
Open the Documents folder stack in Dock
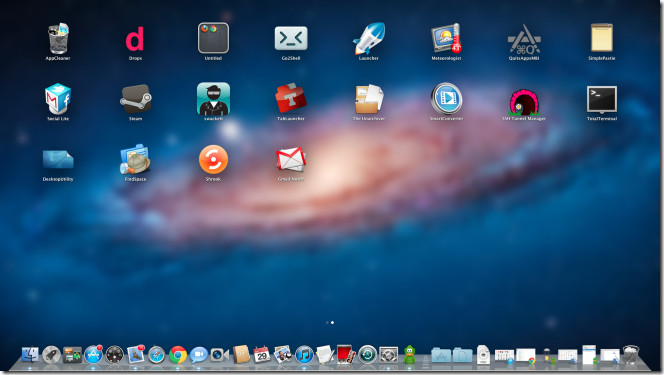(x=462, y=355)
